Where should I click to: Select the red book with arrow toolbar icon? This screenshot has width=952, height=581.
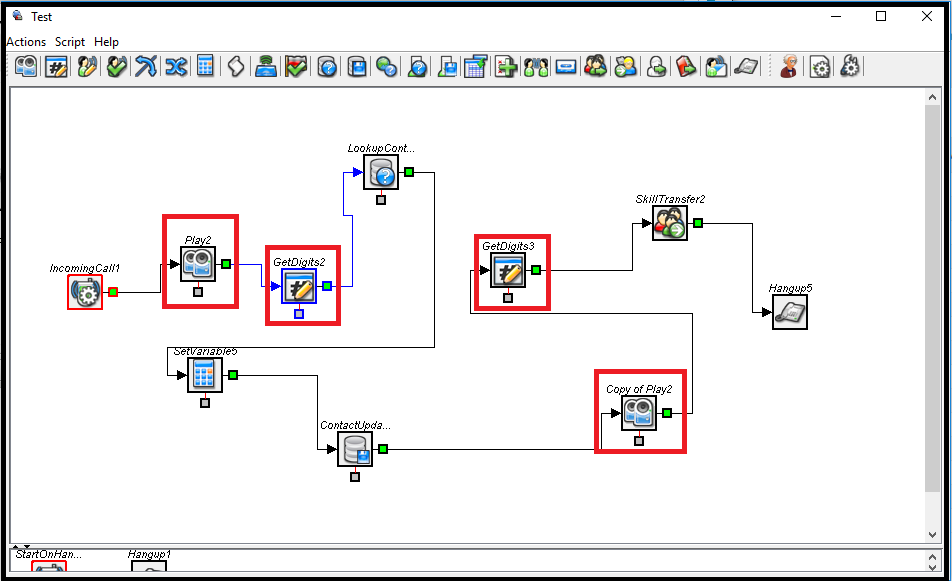(685, 66)
